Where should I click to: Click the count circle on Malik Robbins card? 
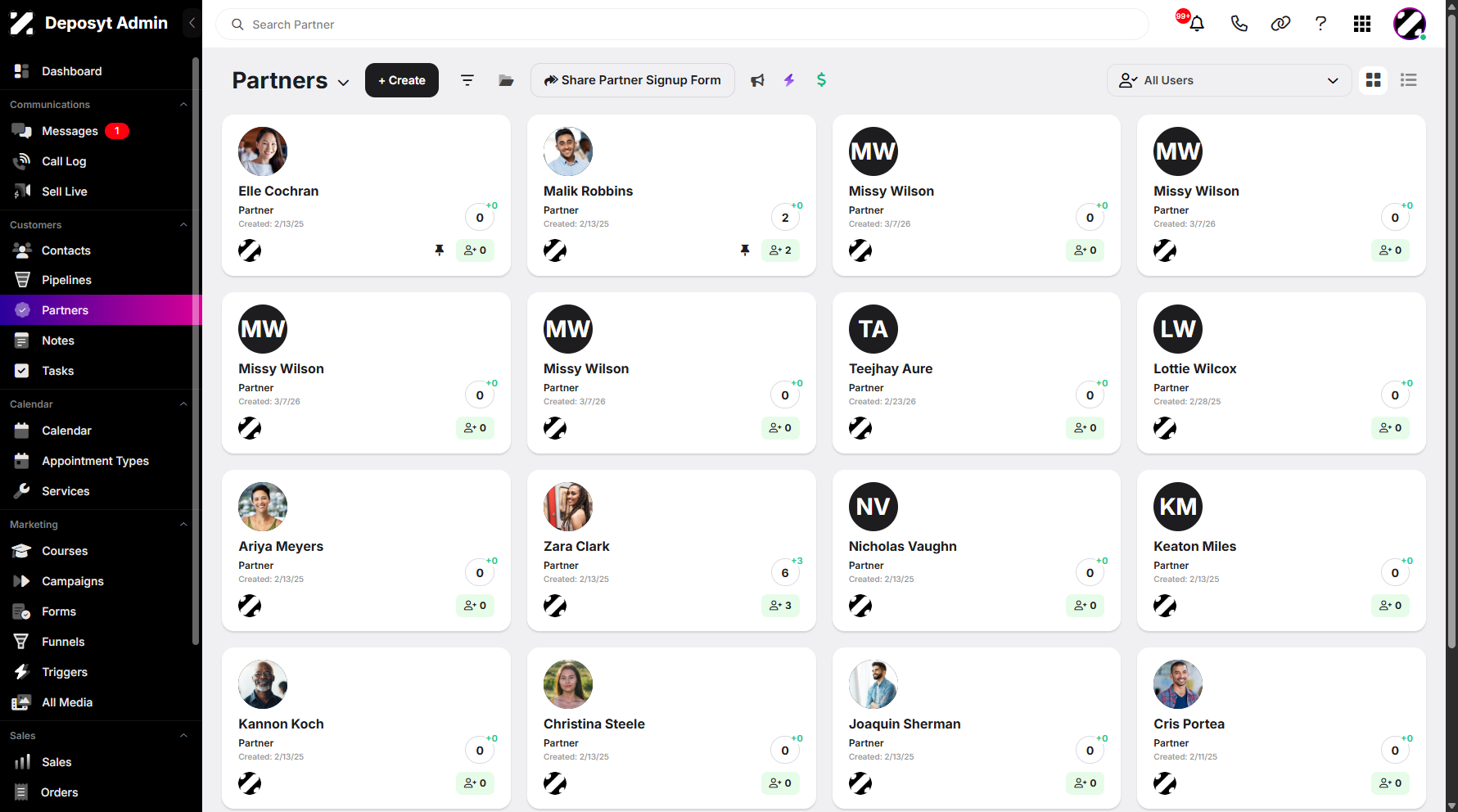tap(785, 218)
